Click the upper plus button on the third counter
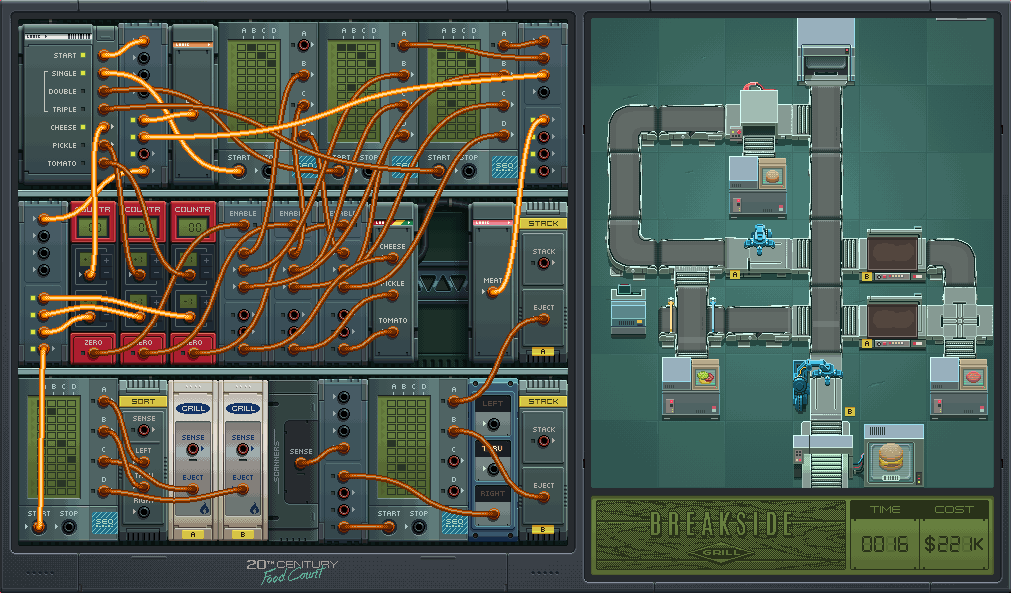This screenshot has height=593, width=1011. (206, 260)
